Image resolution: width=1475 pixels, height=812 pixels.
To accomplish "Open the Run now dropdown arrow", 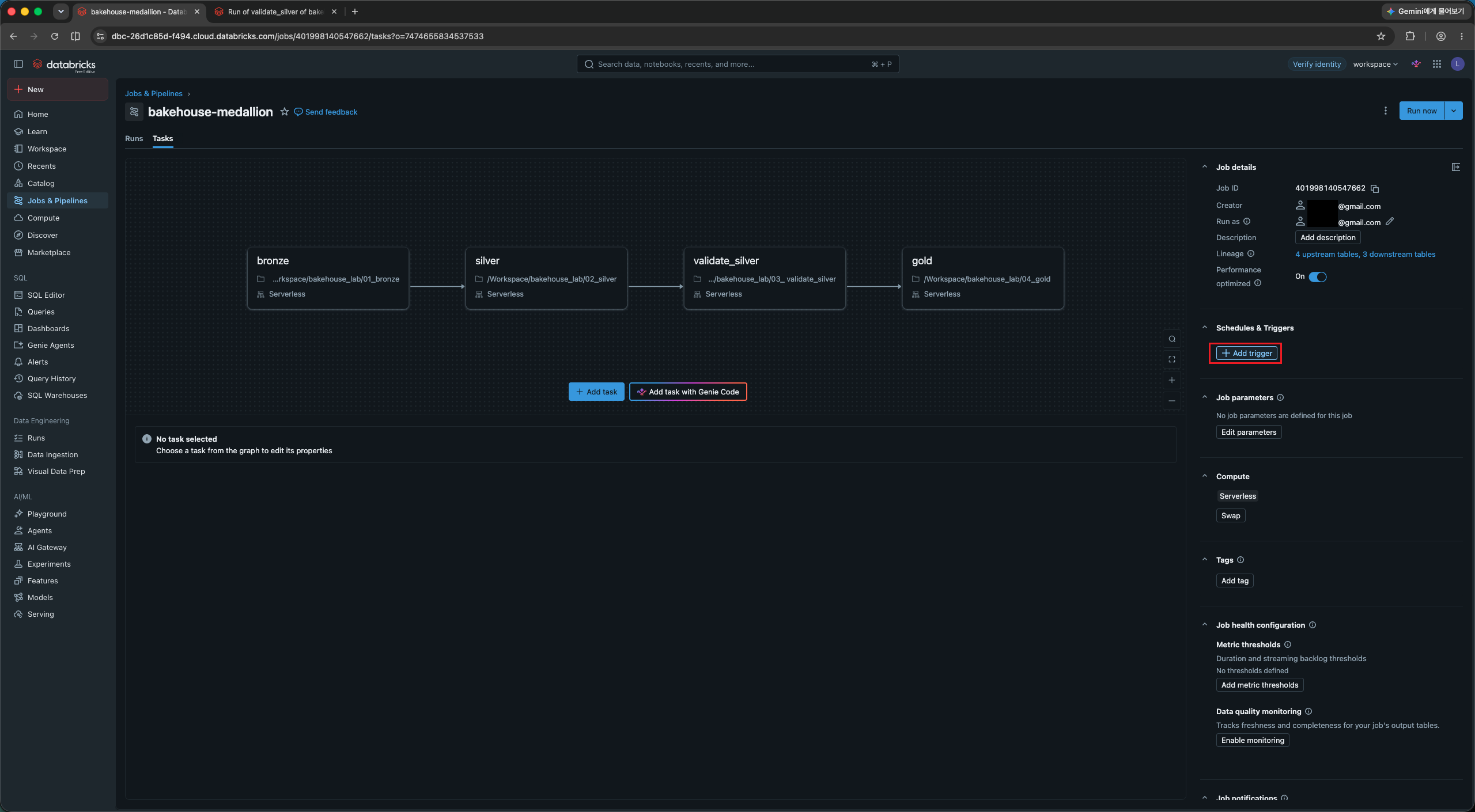I will (x=1454, y=111).
